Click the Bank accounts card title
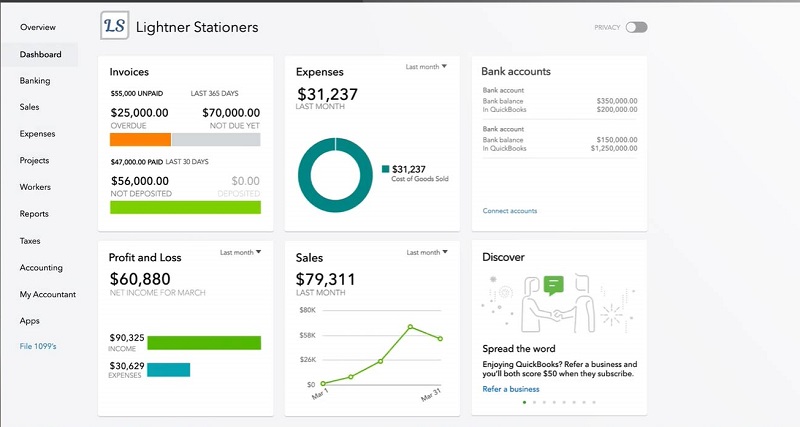Viewport: 800px width, 427px height. point(516,71)
